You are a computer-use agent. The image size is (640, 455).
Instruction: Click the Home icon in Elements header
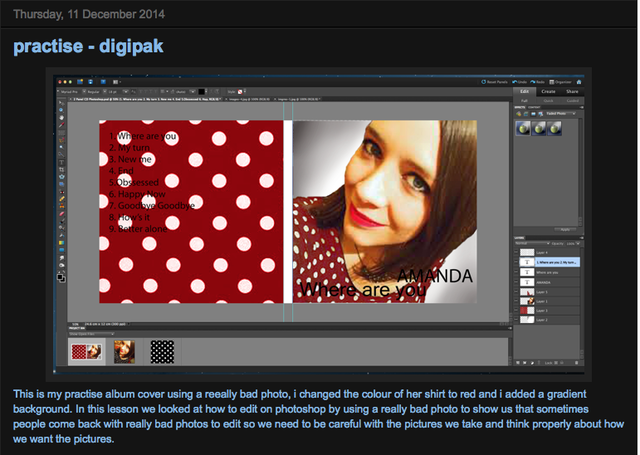tap(579, 82)
